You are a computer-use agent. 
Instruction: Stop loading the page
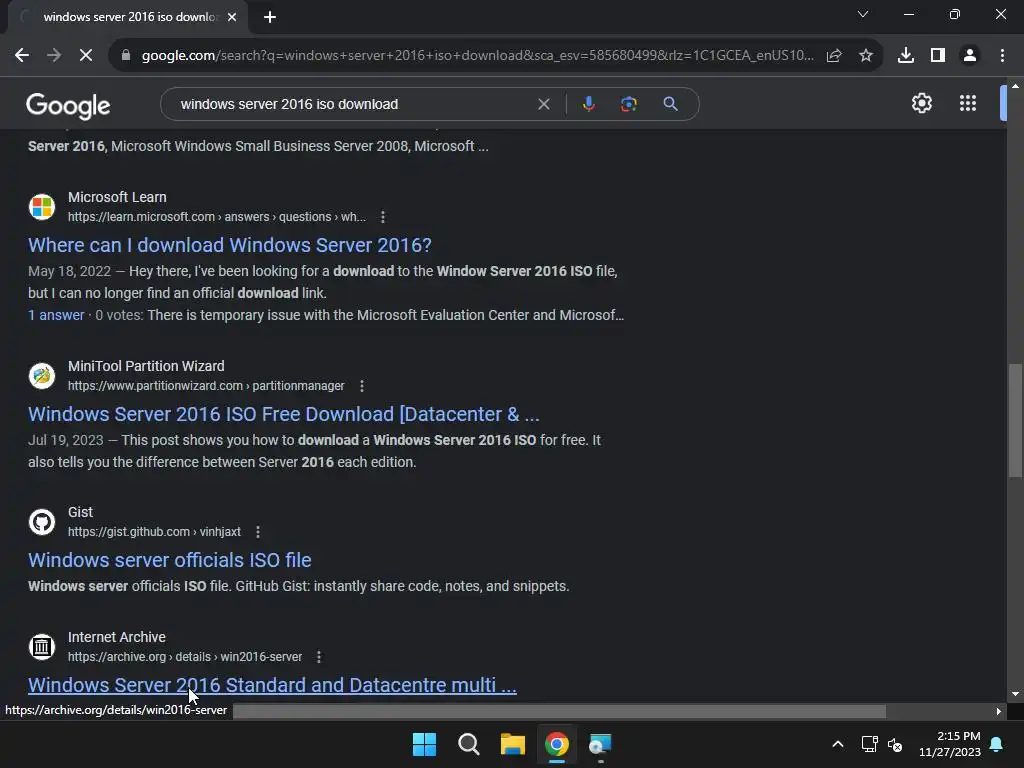click(86, 56)
